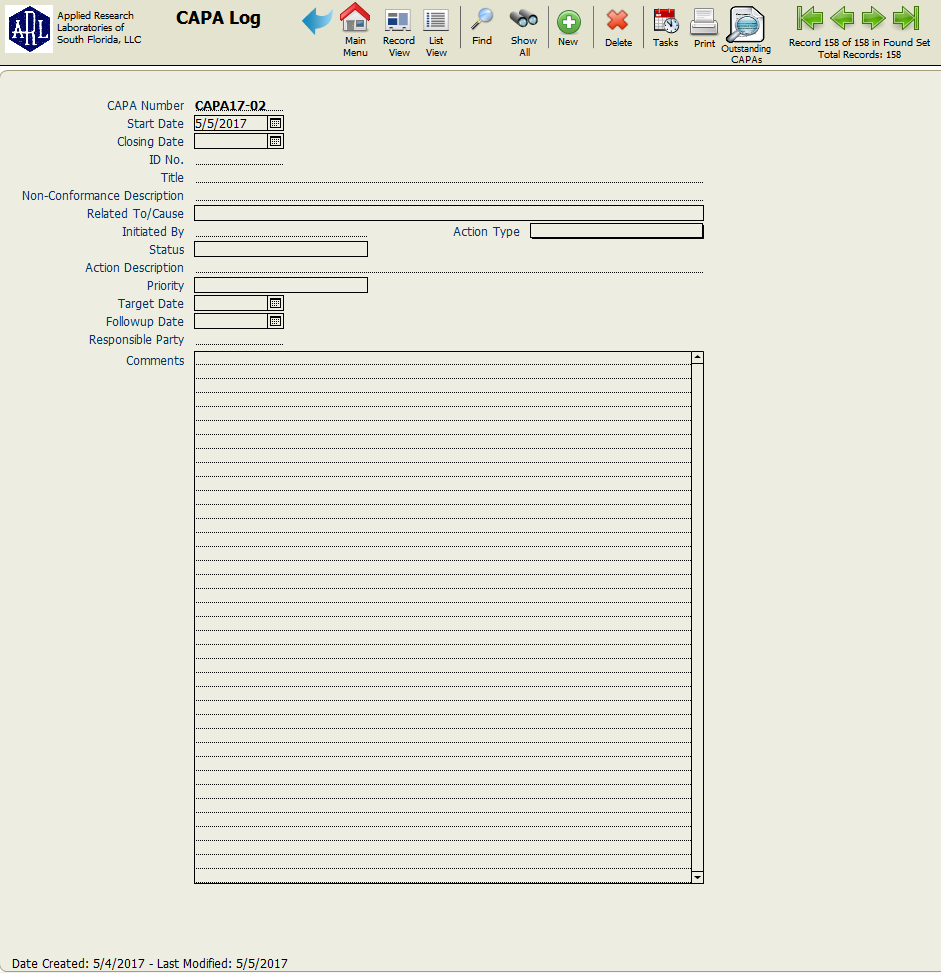Open the Related To/Cause dropdown field
Viewport: 941px width, 973px height.
click(449, 213)
